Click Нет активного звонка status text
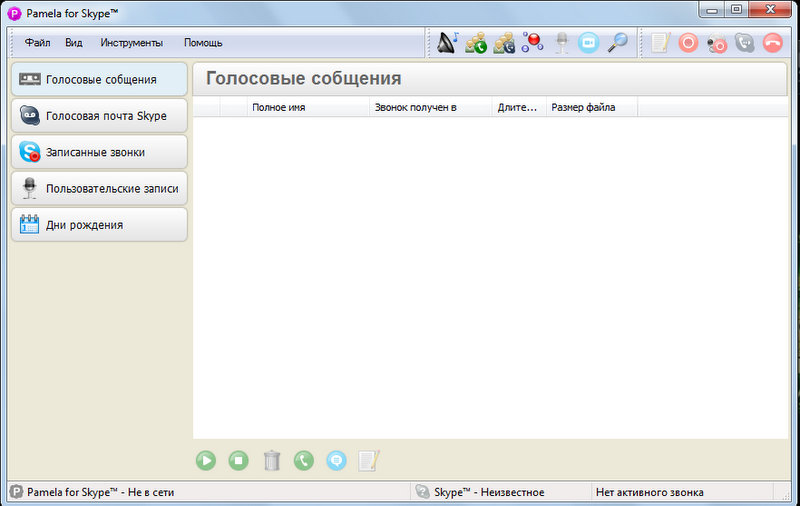 (649, 492)
